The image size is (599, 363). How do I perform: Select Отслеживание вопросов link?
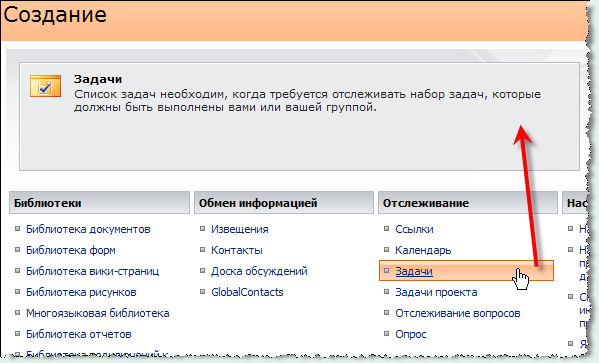[x=458, y=313]
